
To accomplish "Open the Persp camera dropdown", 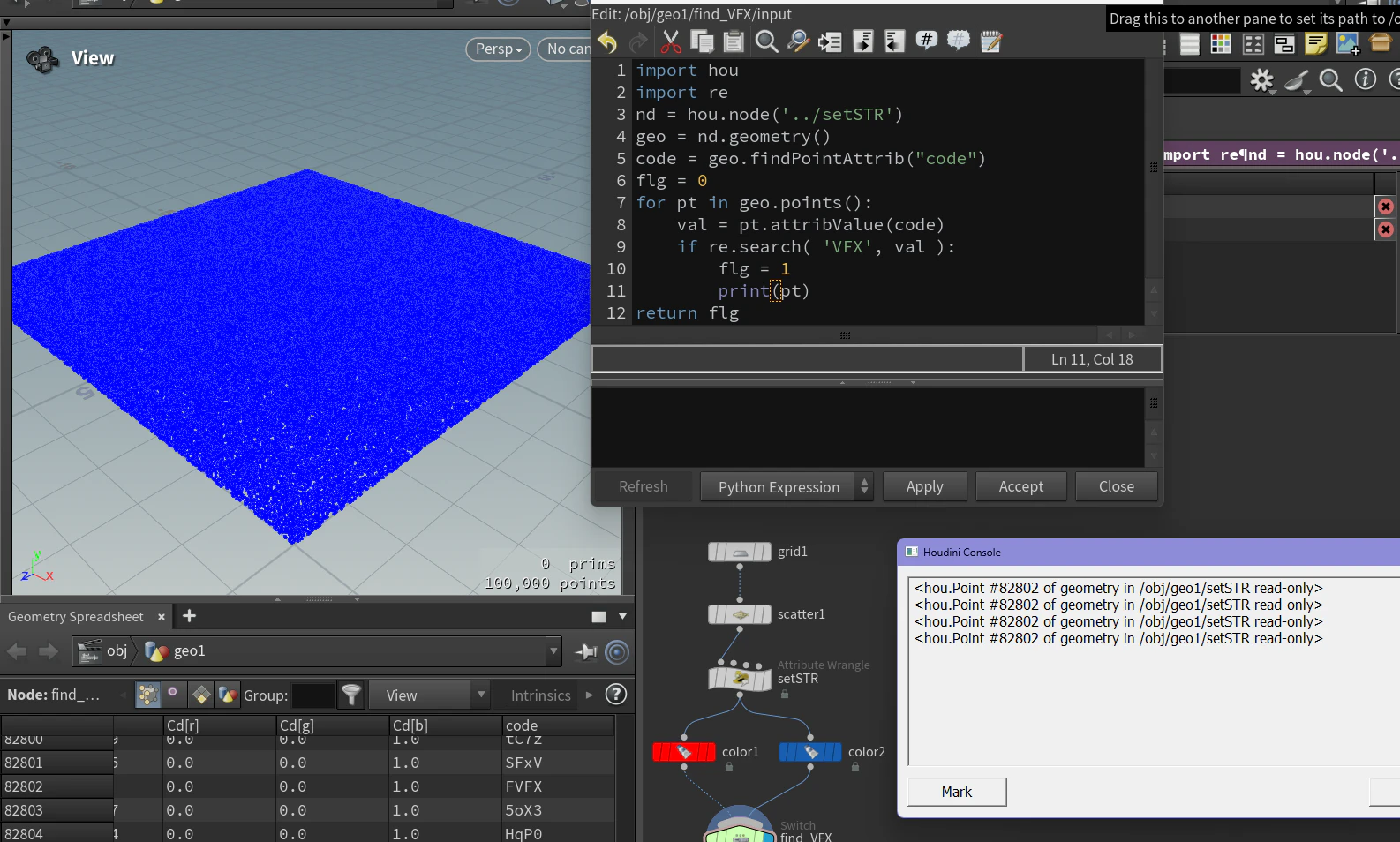I will [x=498, y=49].
